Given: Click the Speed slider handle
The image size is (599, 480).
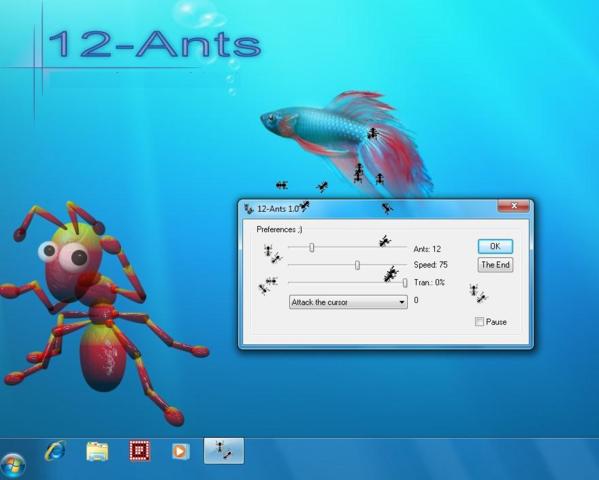Looking at the screenshot, I should coord(357,265).
